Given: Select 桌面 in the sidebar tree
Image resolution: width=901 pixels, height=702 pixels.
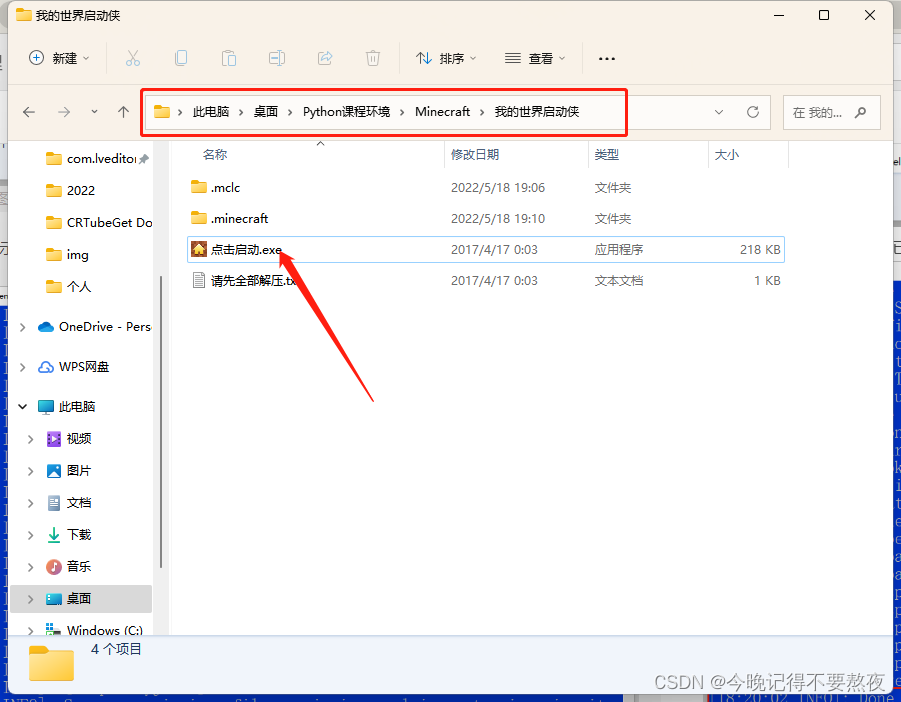Looking at the screenshot, I should click(x=81, y=599).
